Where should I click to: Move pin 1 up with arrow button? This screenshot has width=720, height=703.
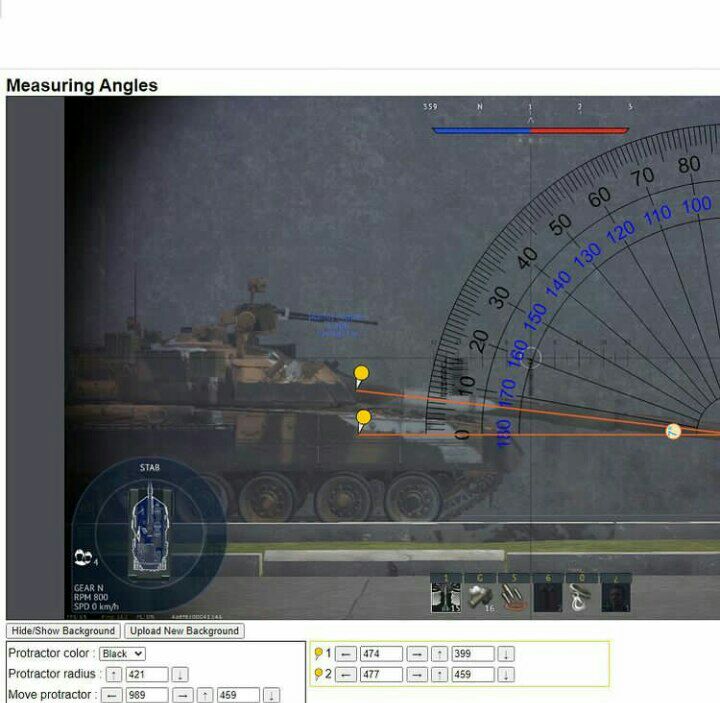439,653
